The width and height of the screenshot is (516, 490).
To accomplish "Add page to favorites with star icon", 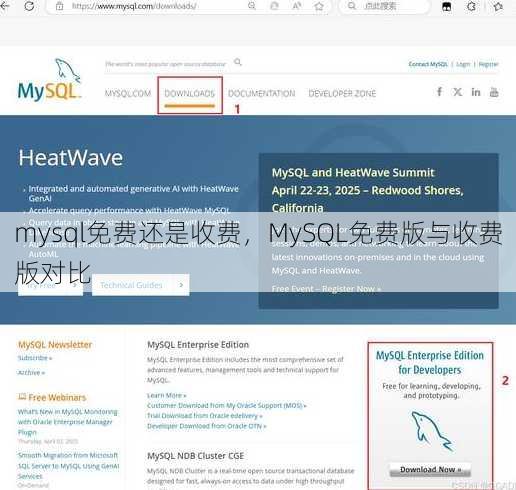I will 319,6.
